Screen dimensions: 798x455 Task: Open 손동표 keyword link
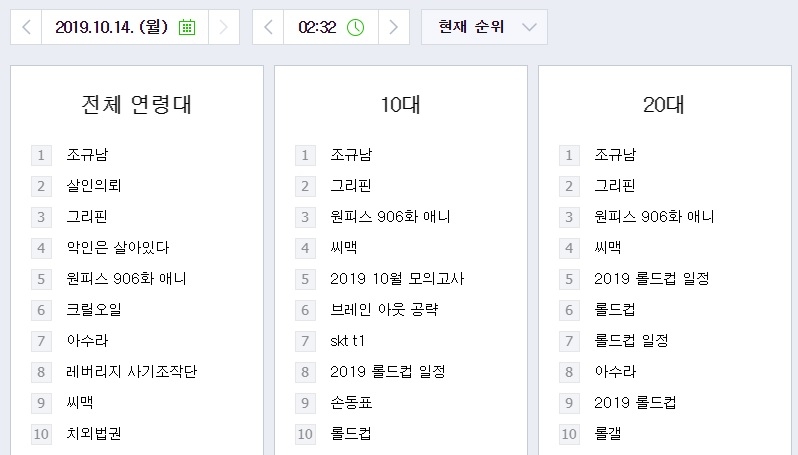[x=351, y=403]
